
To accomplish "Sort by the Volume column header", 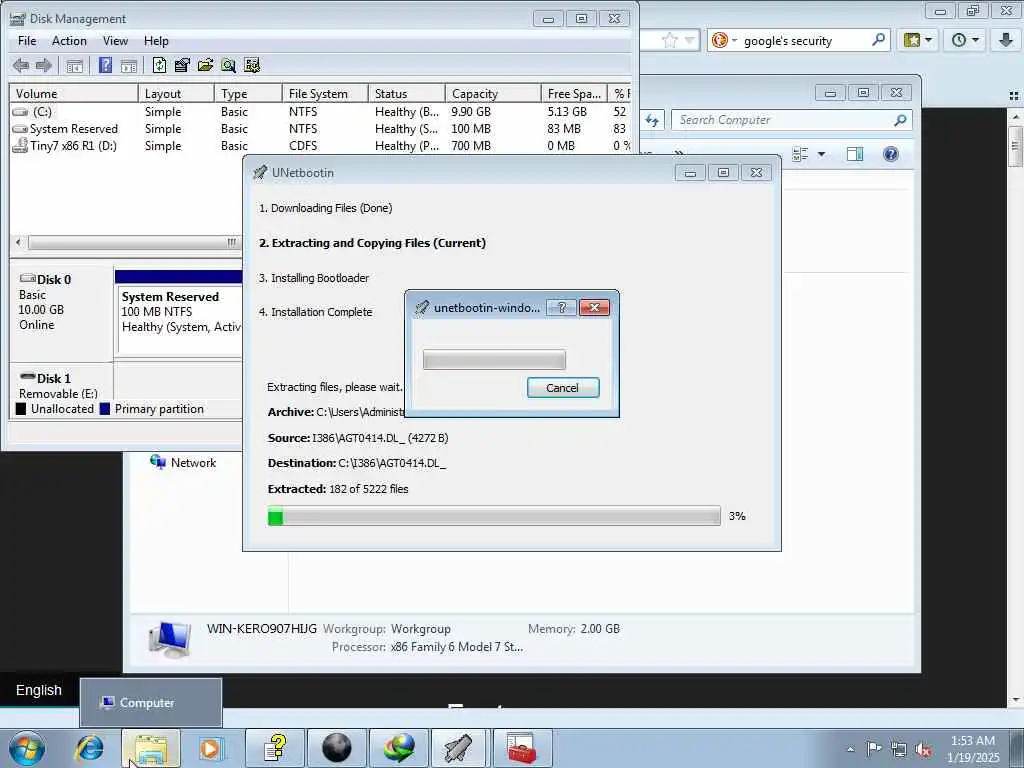I will coord(73,93).
